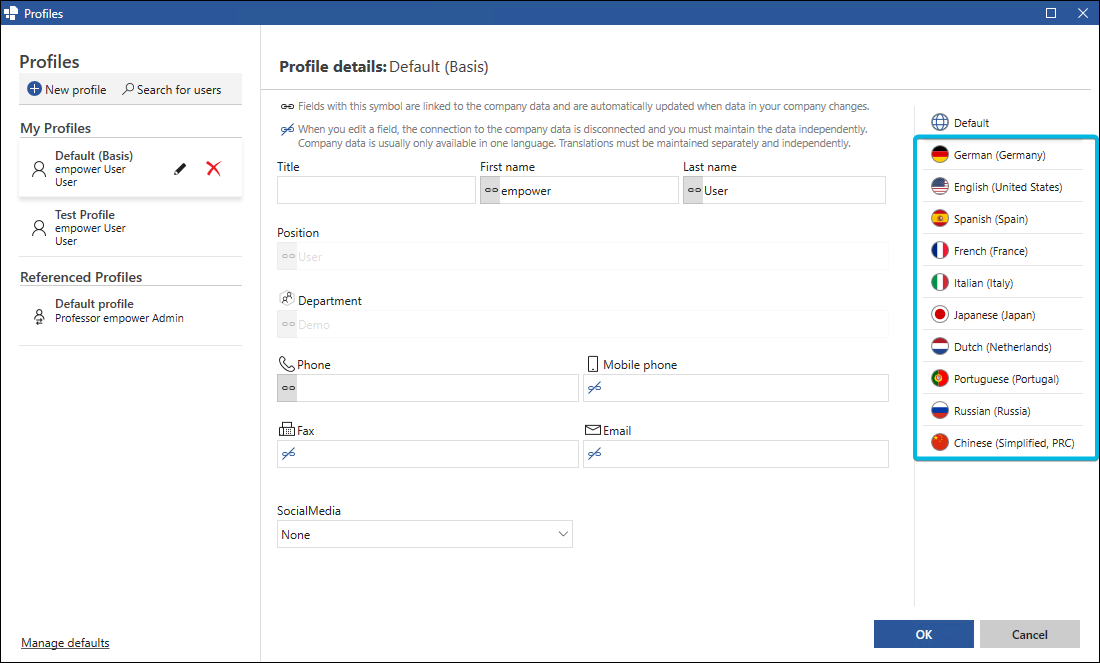1100x663 pixels.
Task: Click the Last name field containing User
Action: coord(784,190)
